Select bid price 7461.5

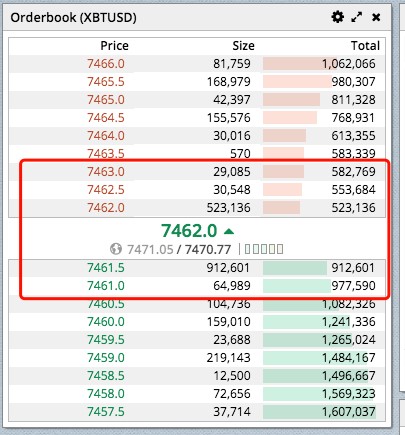coord(106,268)
